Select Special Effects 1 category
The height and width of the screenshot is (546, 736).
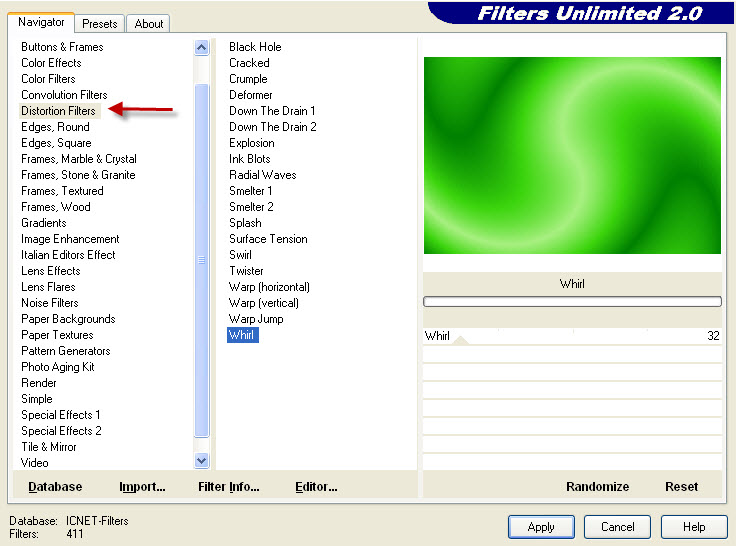coord(61,415)
